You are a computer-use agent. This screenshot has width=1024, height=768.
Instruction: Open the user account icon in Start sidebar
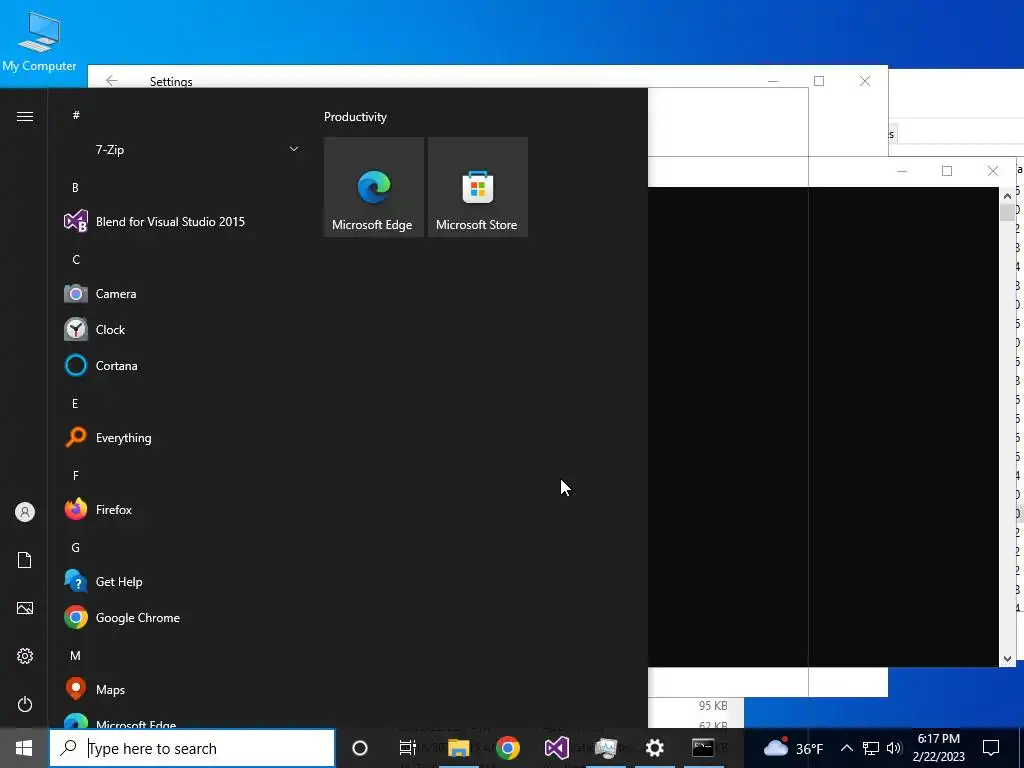[25, 512]
